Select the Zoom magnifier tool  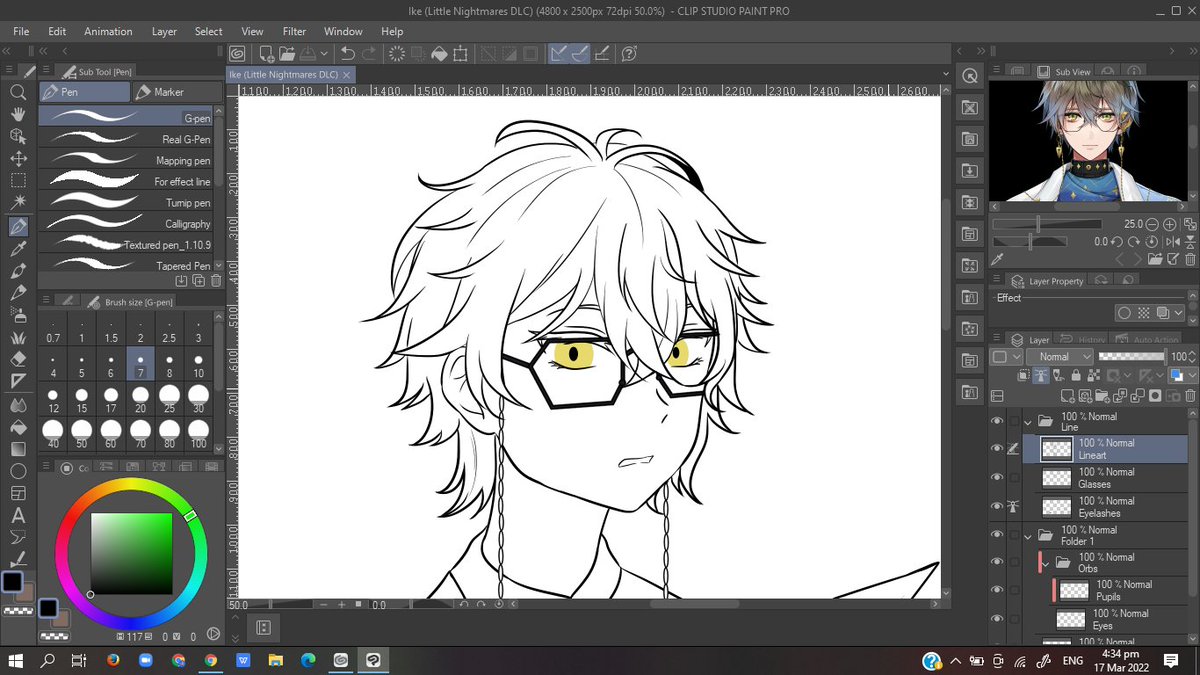click(18, 92)
